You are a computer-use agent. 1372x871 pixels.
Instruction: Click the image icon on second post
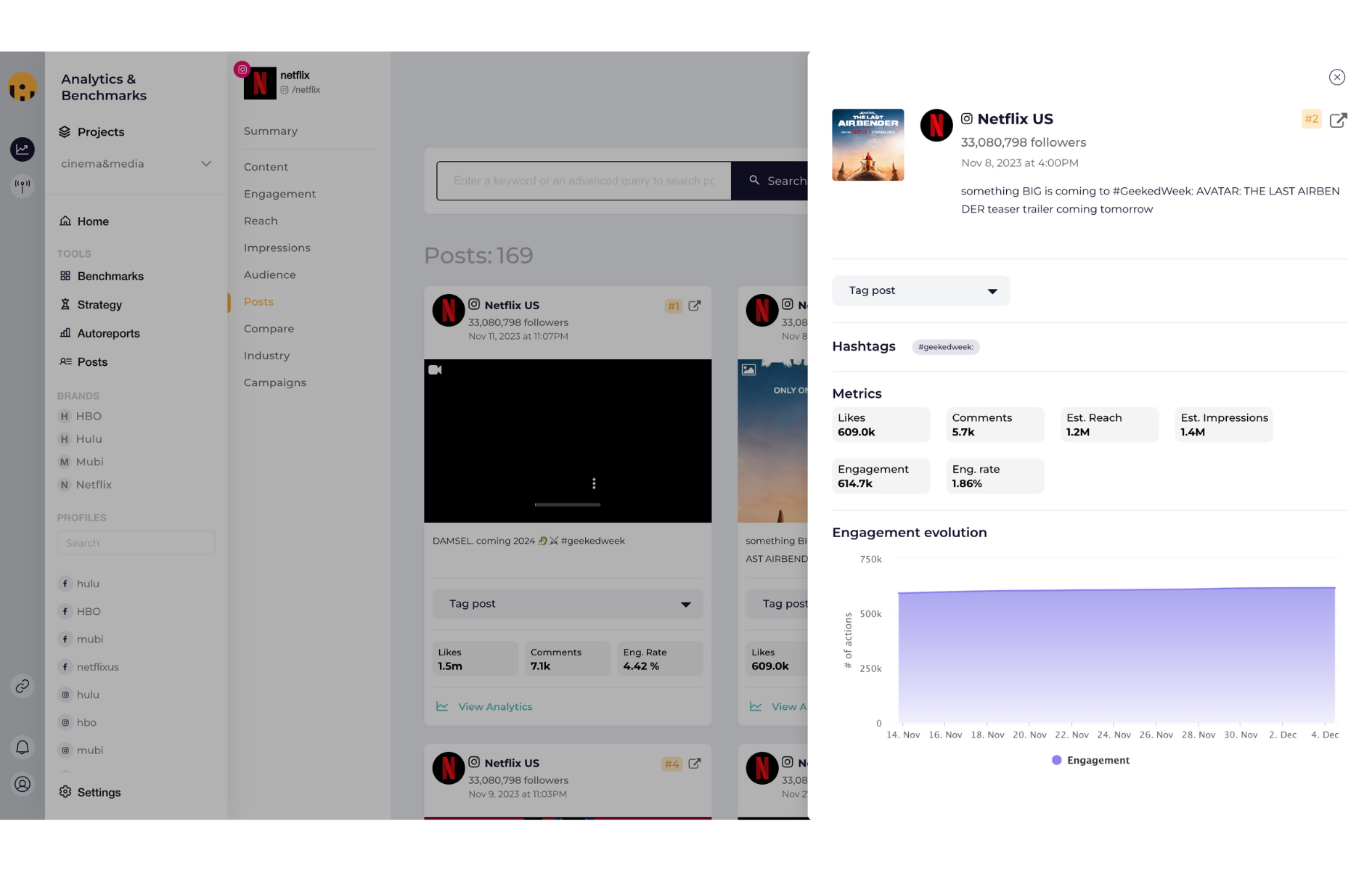(x=748, y=370)
